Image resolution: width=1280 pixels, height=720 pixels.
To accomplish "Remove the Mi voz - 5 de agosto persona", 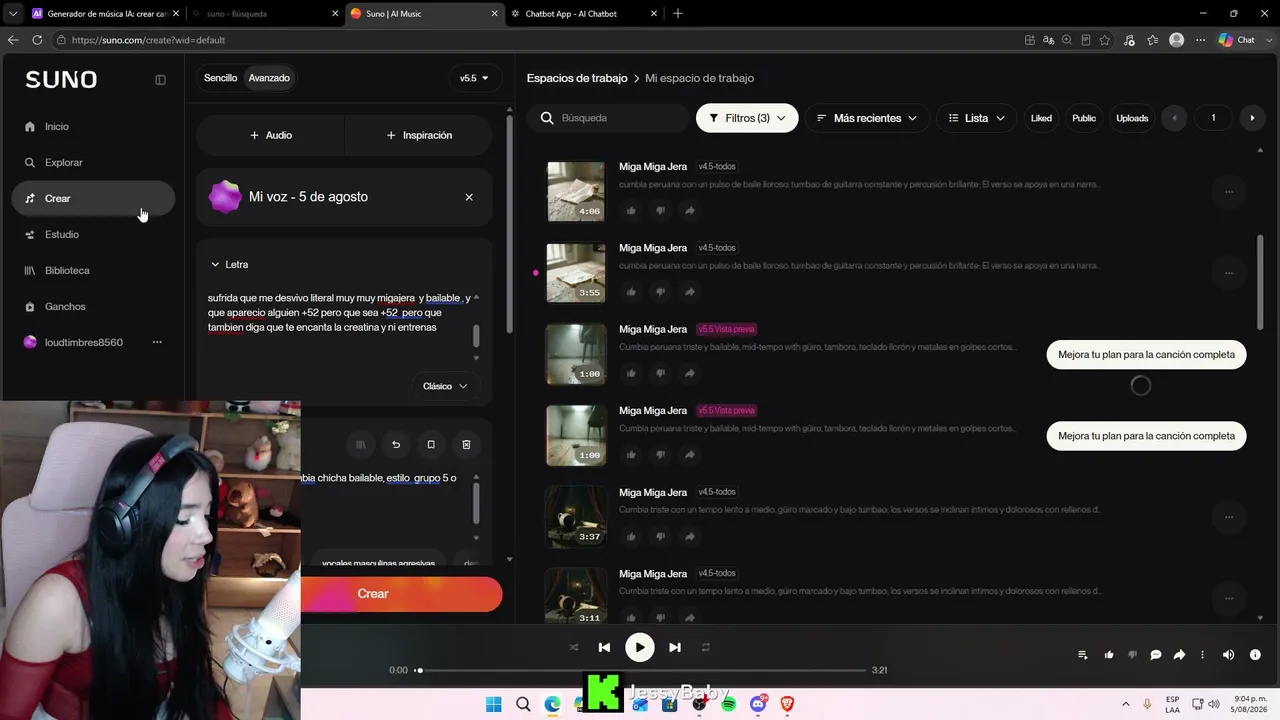I will click(x=469, y=197).
